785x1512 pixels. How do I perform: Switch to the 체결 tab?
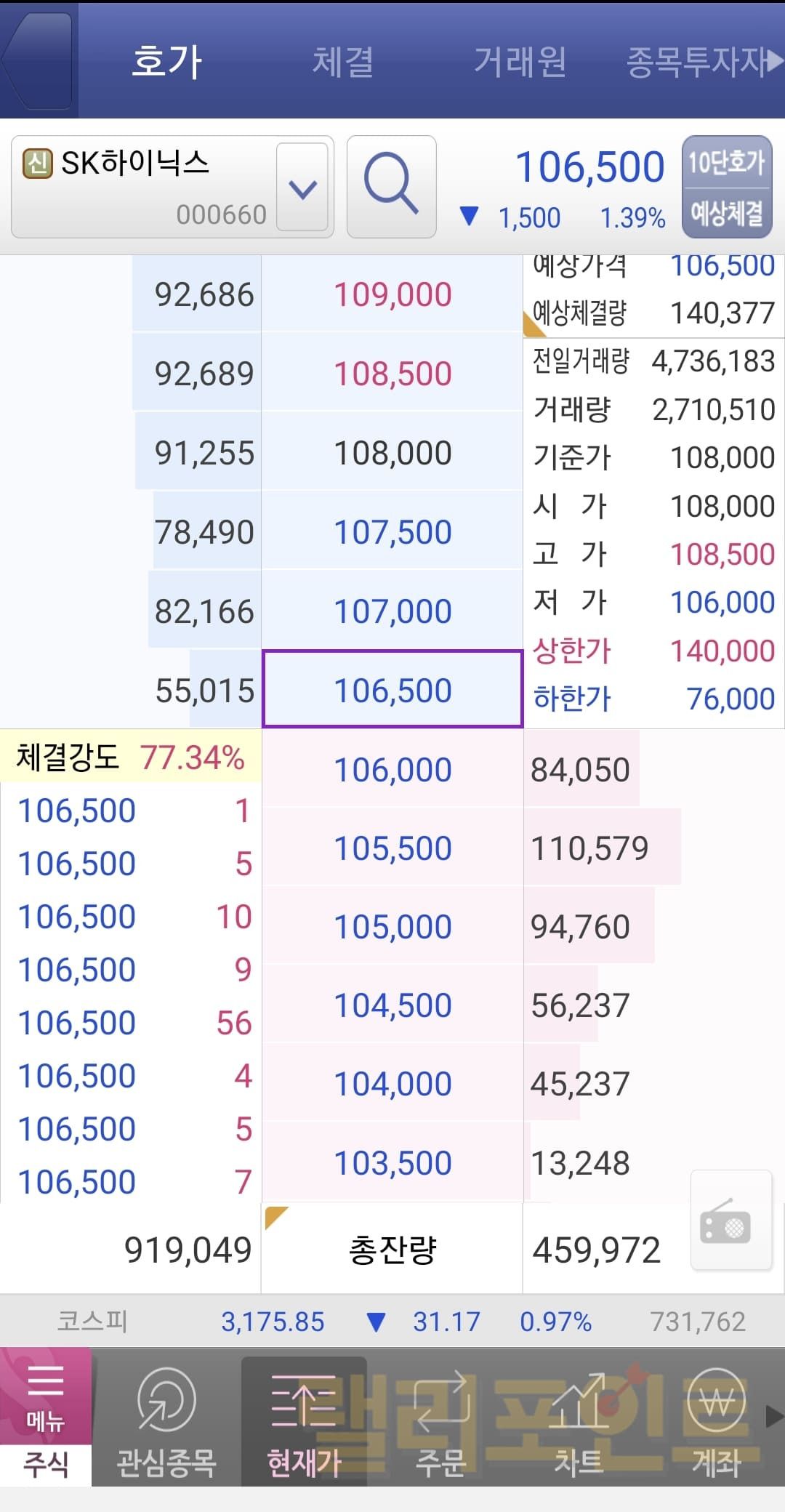click(x=343, y=61)
